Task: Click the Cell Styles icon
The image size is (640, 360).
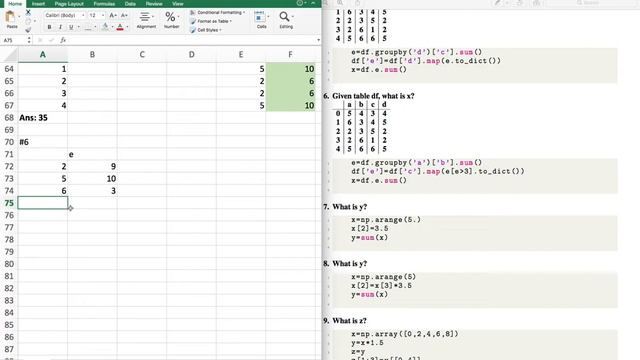Action: 193,30
